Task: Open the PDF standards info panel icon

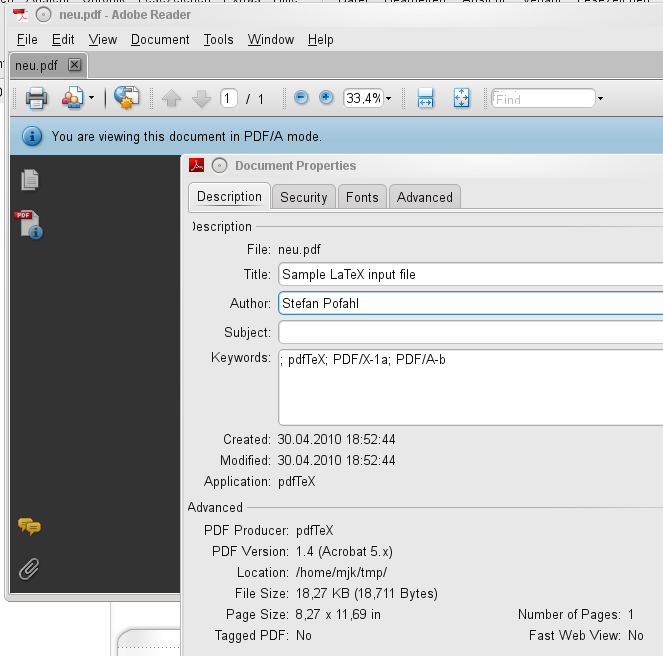Action: 29,225
